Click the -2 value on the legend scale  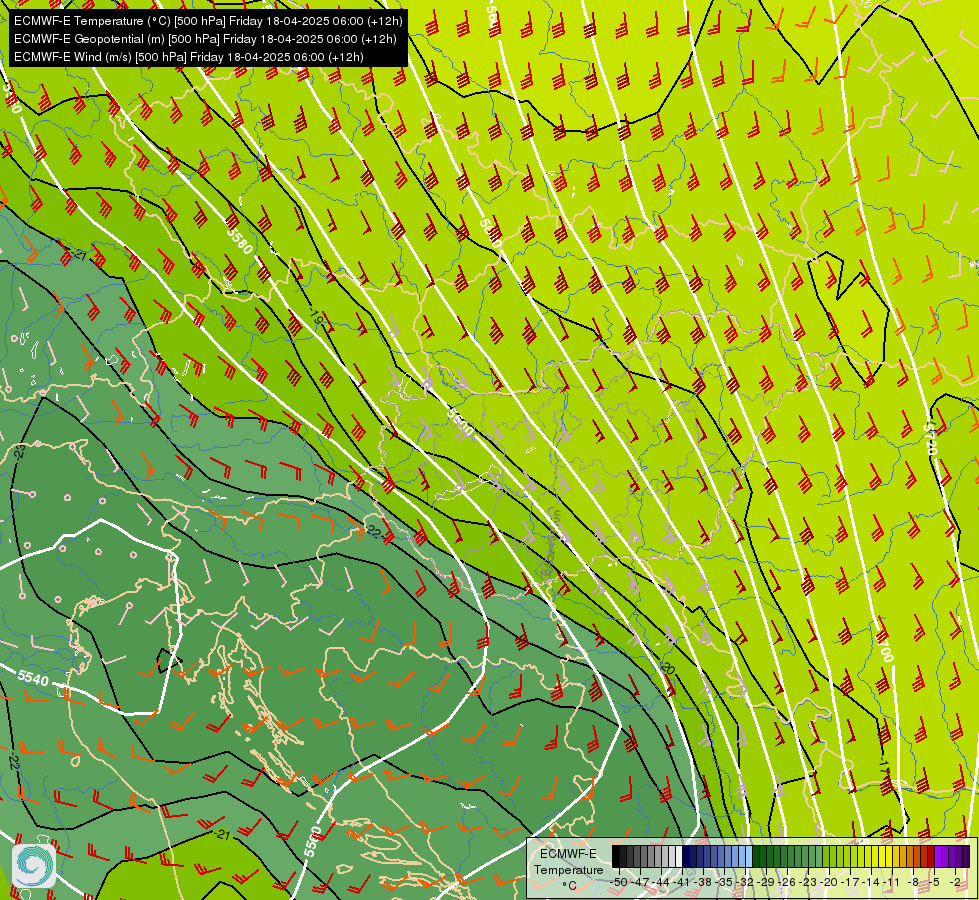click(955, 882)
